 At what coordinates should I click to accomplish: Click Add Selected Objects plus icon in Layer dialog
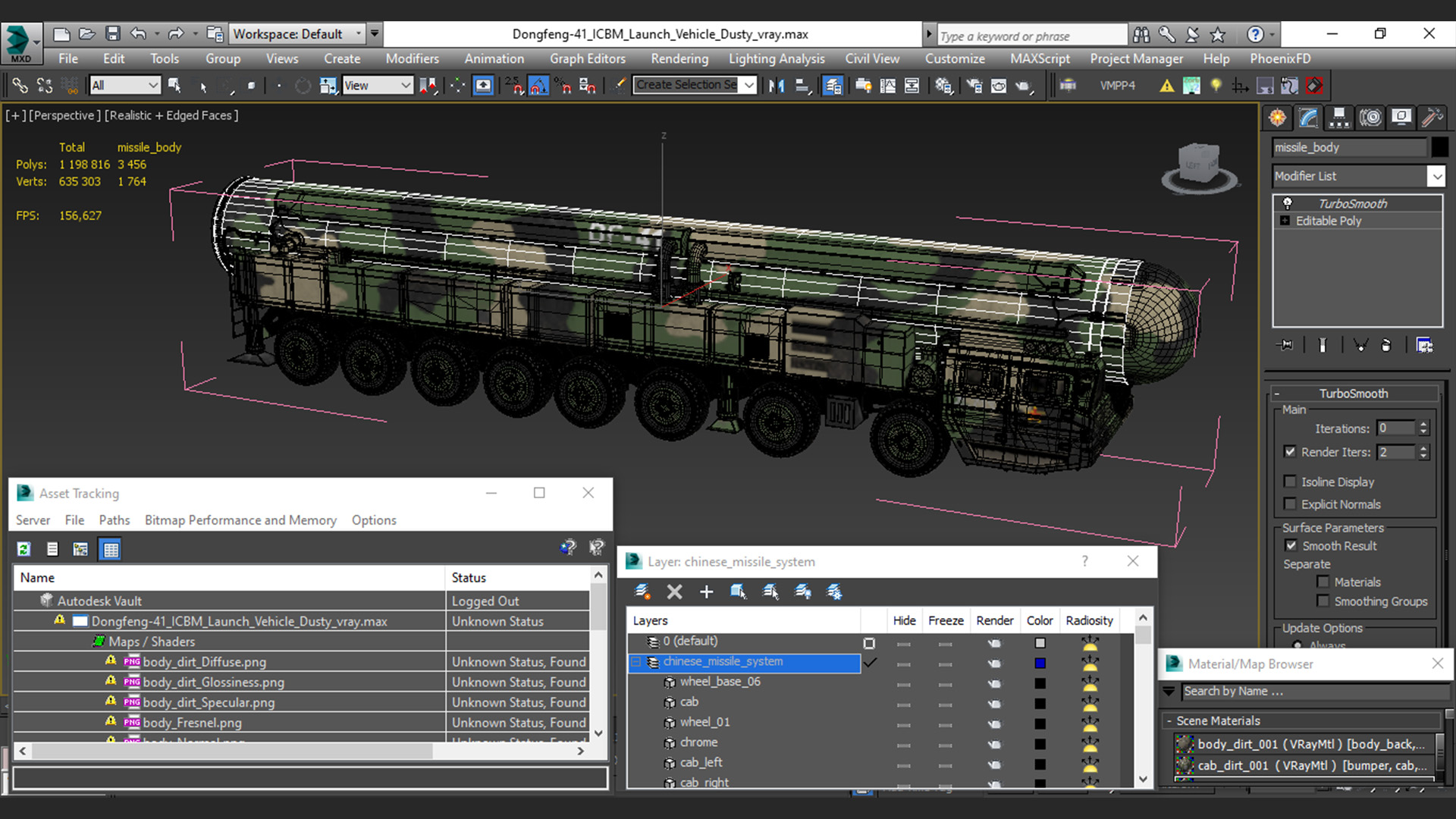click(x=706, y=591)
